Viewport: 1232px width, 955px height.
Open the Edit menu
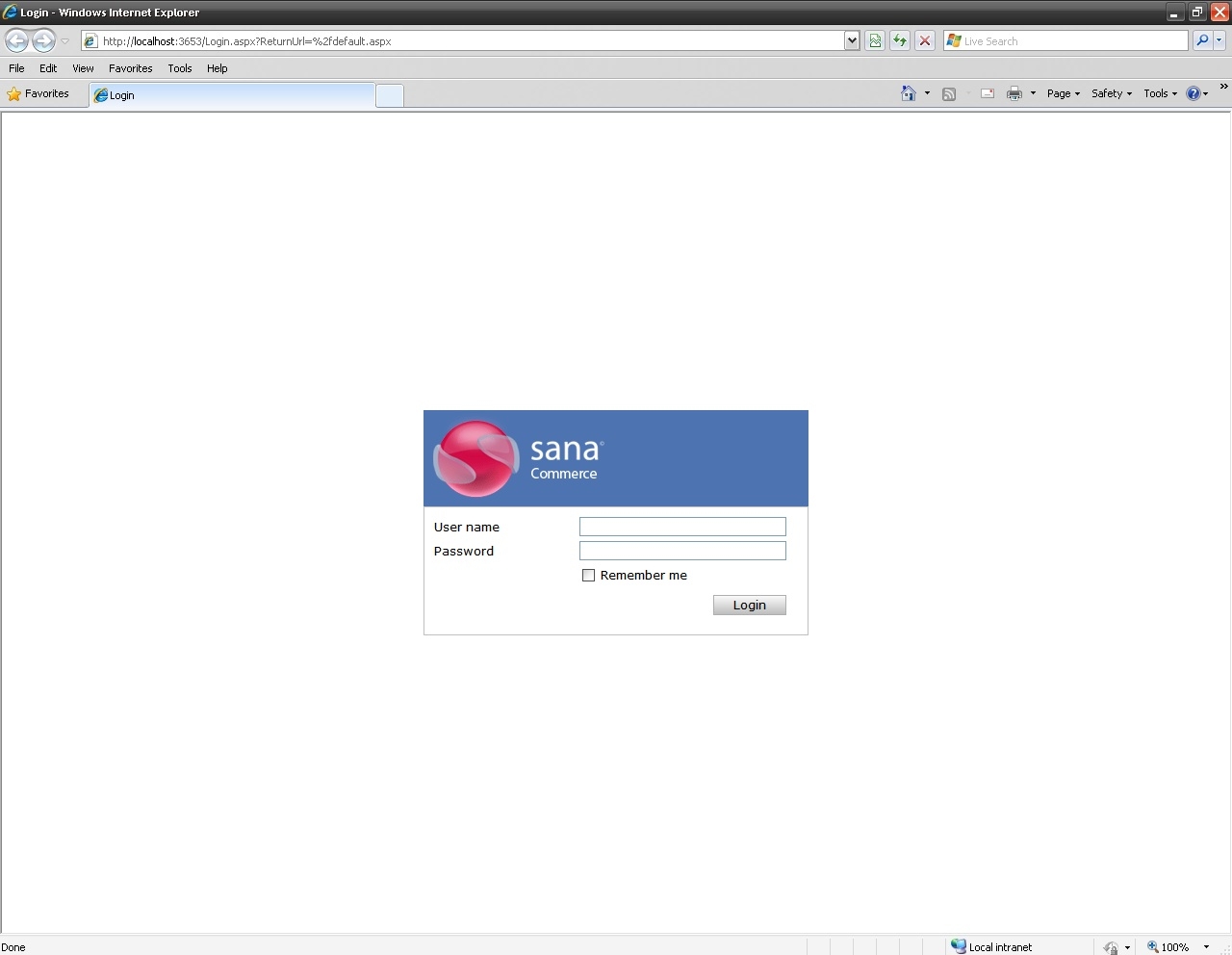click(x=48, y=68)
